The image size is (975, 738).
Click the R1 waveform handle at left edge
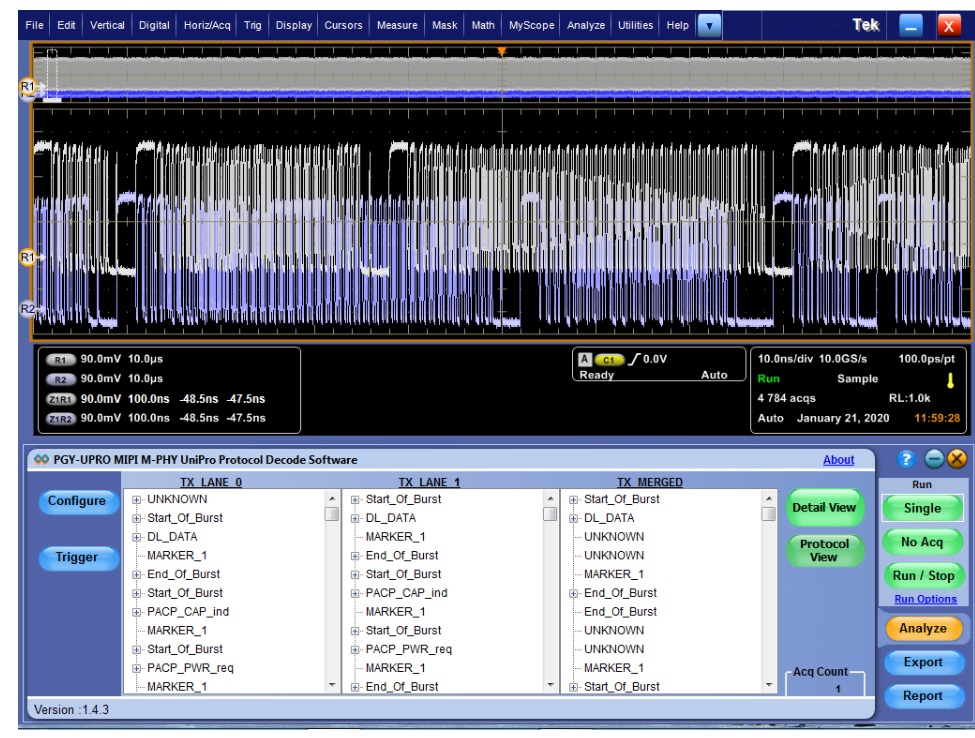(x=28, y=257)
